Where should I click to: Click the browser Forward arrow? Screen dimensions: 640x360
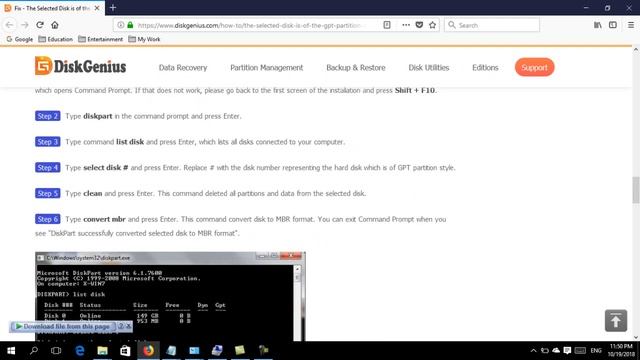point(24,25)
